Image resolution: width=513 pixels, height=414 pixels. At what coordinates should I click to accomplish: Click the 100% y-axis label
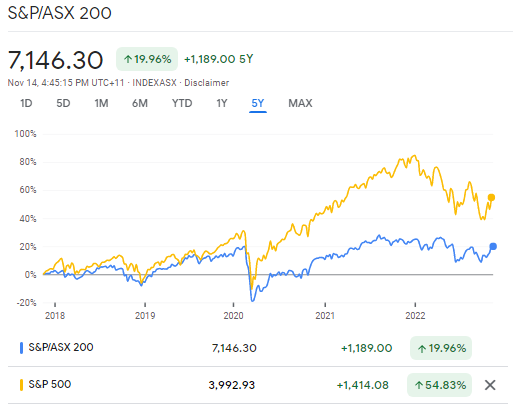pos(25,134)
